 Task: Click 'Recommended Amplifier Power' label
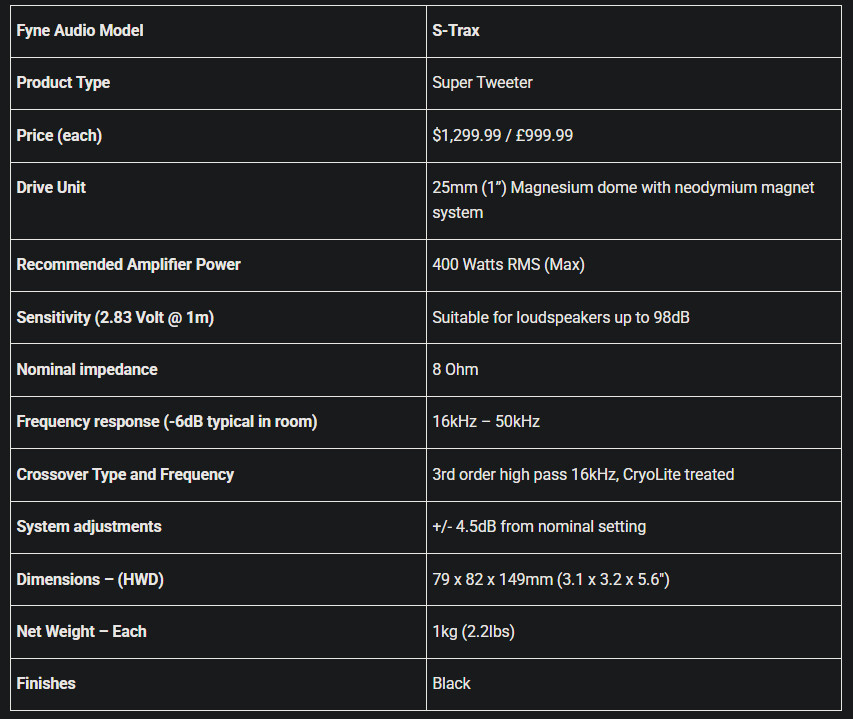(128, 265)
